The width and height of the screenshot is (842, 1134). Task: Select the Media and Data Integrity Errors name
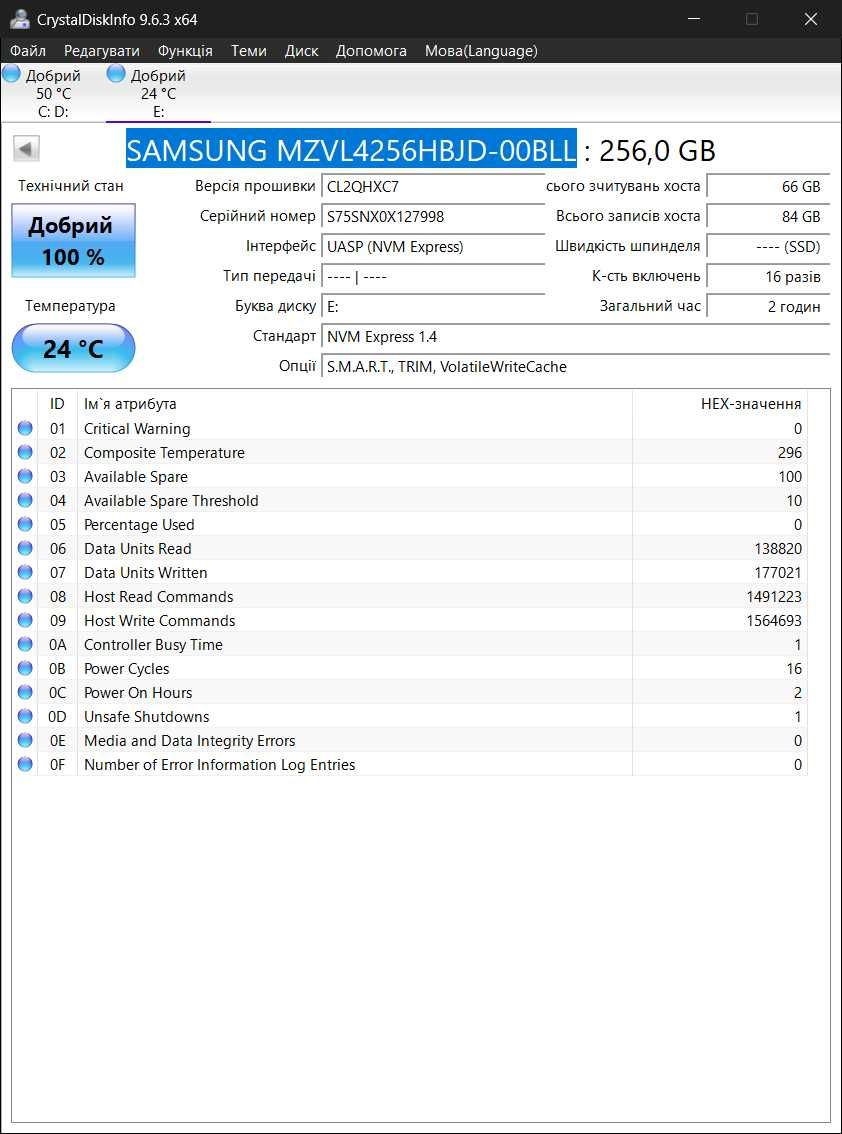(x=190, y=741)
